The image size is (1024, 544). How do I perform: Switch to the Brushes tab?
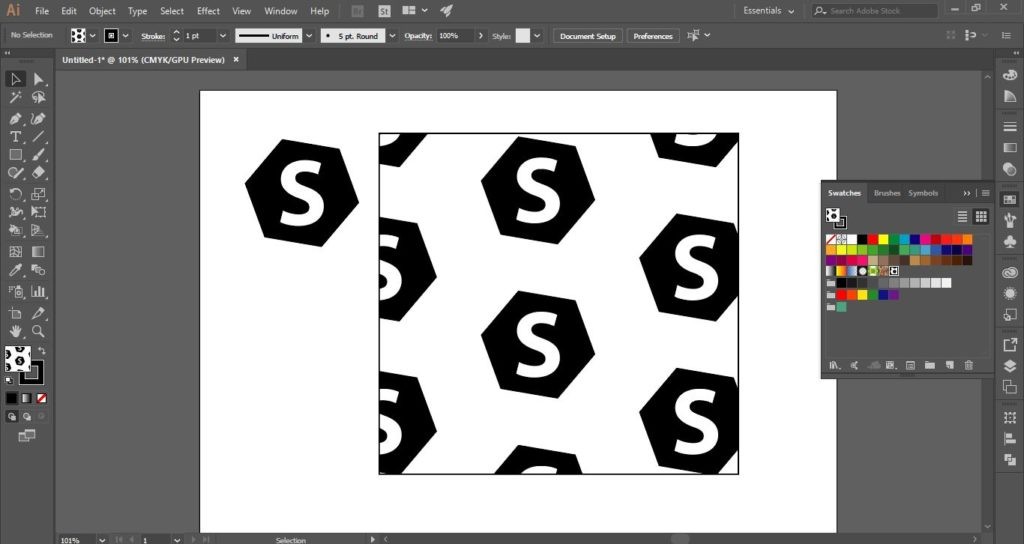(x=887, y=193)
